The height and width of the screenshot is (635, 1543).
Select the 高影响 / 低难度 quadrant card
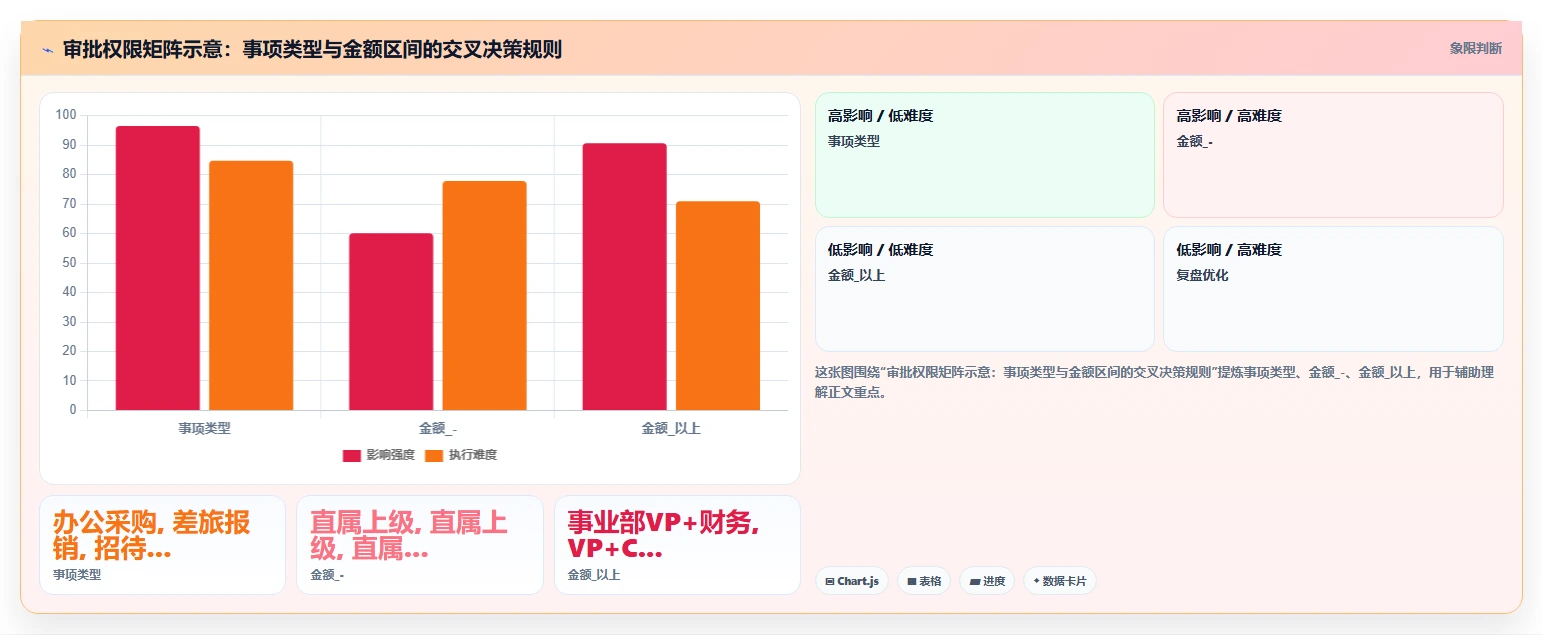[985, 155]
